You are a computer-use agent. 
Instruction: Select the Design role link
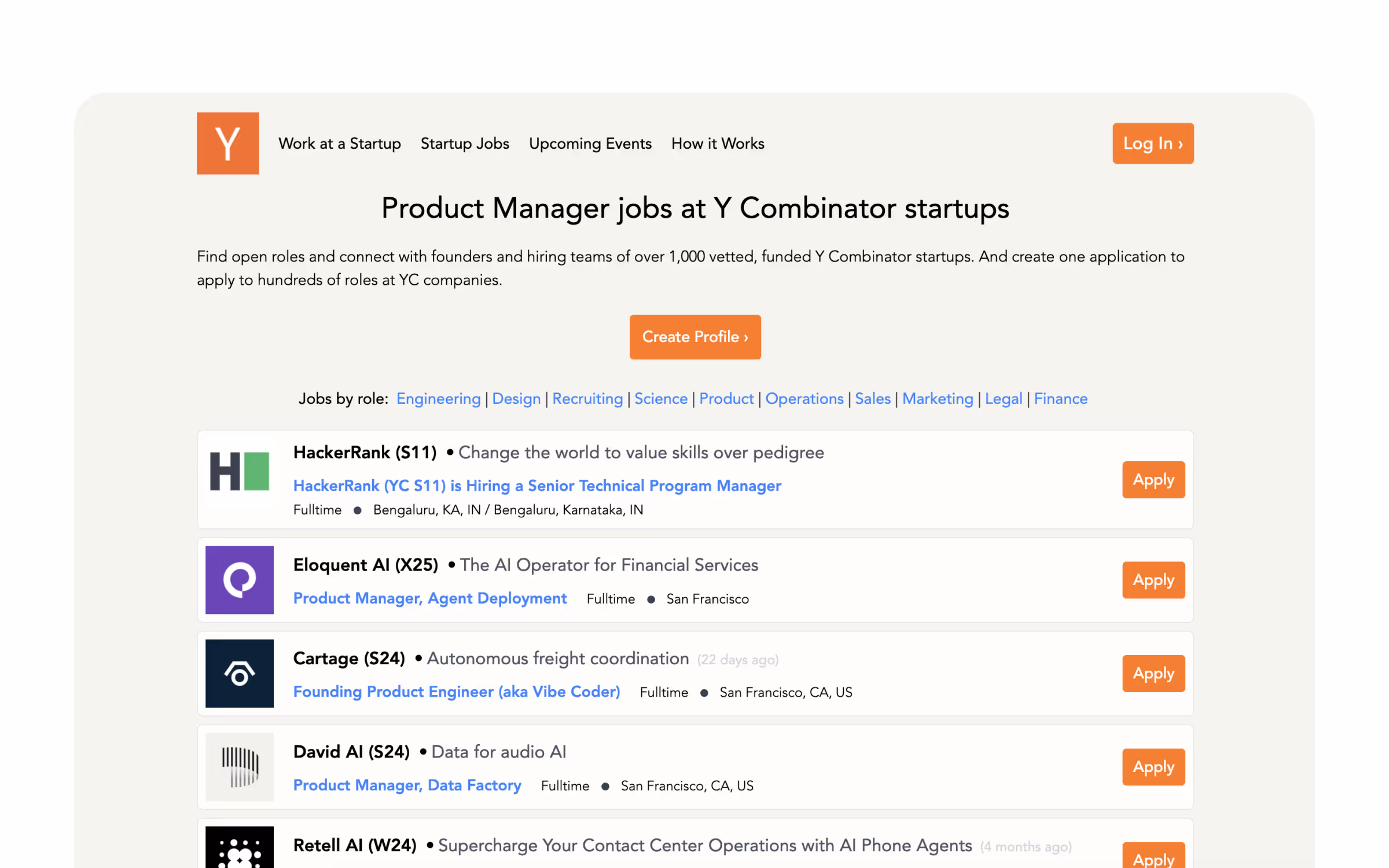(516, 399)
